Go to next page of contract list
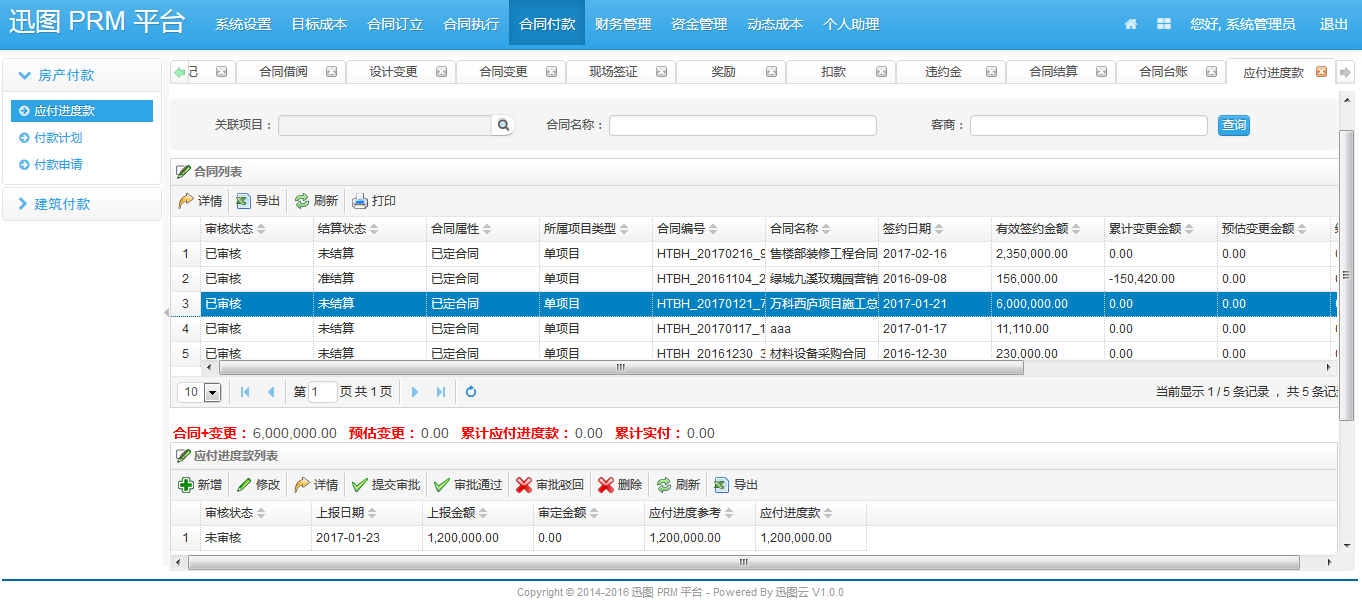 tap(415, 392)
